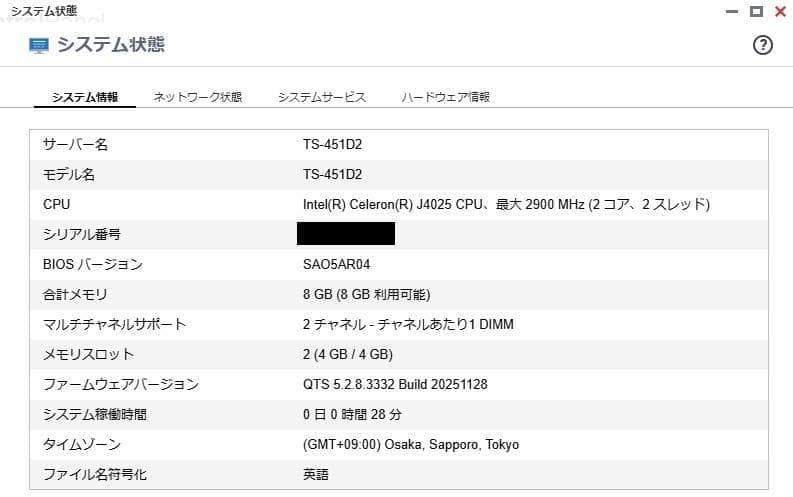This screenshot has width=793, height=497.
Task: Select the Intel Celeron J4025 CPU text
Action: (506, 205)
